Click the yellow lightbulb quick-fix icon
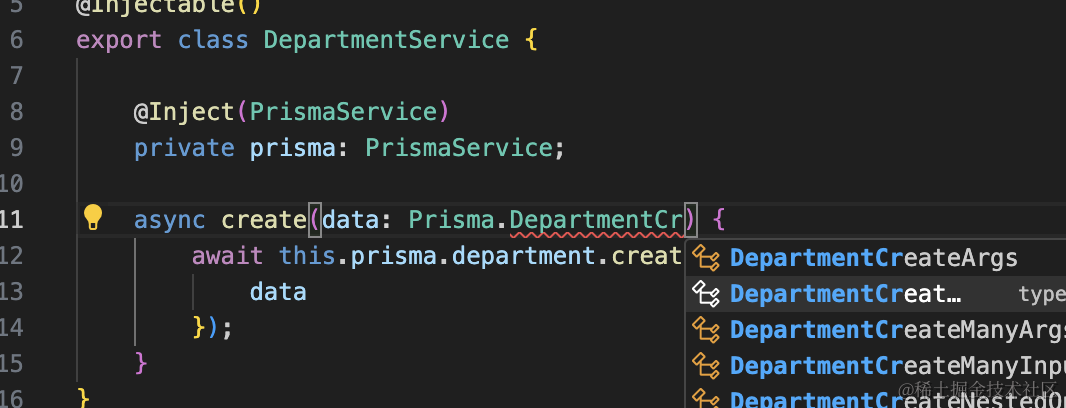Screen dimensions: 1066x408 [93, 217]
